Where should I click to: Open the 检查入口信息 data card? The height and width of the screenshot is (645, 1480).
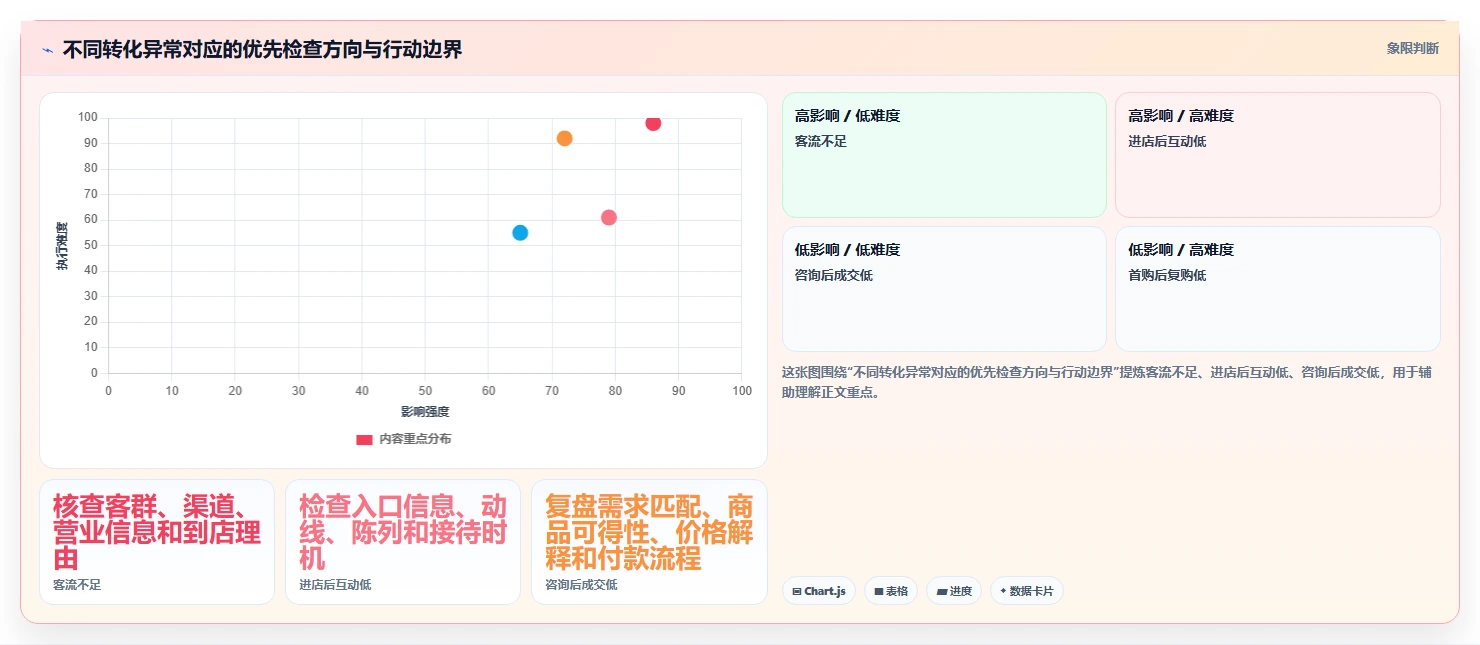[x=403, y=542]
